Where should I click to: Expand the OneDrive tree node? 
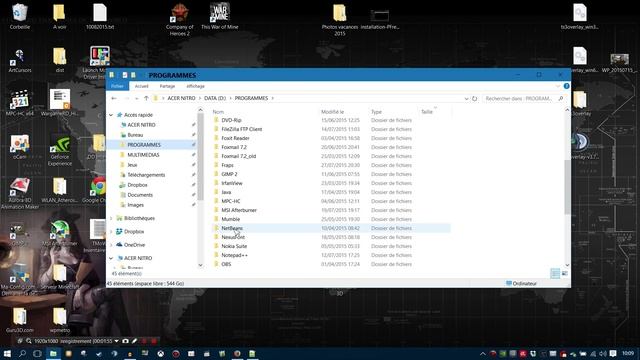[x=111, y=245]
